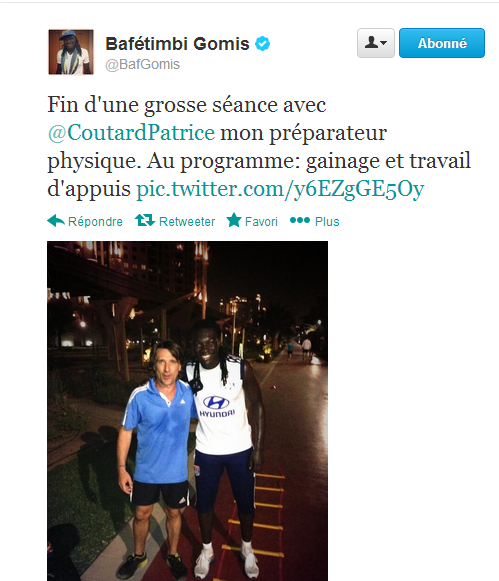Click the person silhouette icon
Image resolution: width=499 pixels, height=581 pixels.
(371, 43)
